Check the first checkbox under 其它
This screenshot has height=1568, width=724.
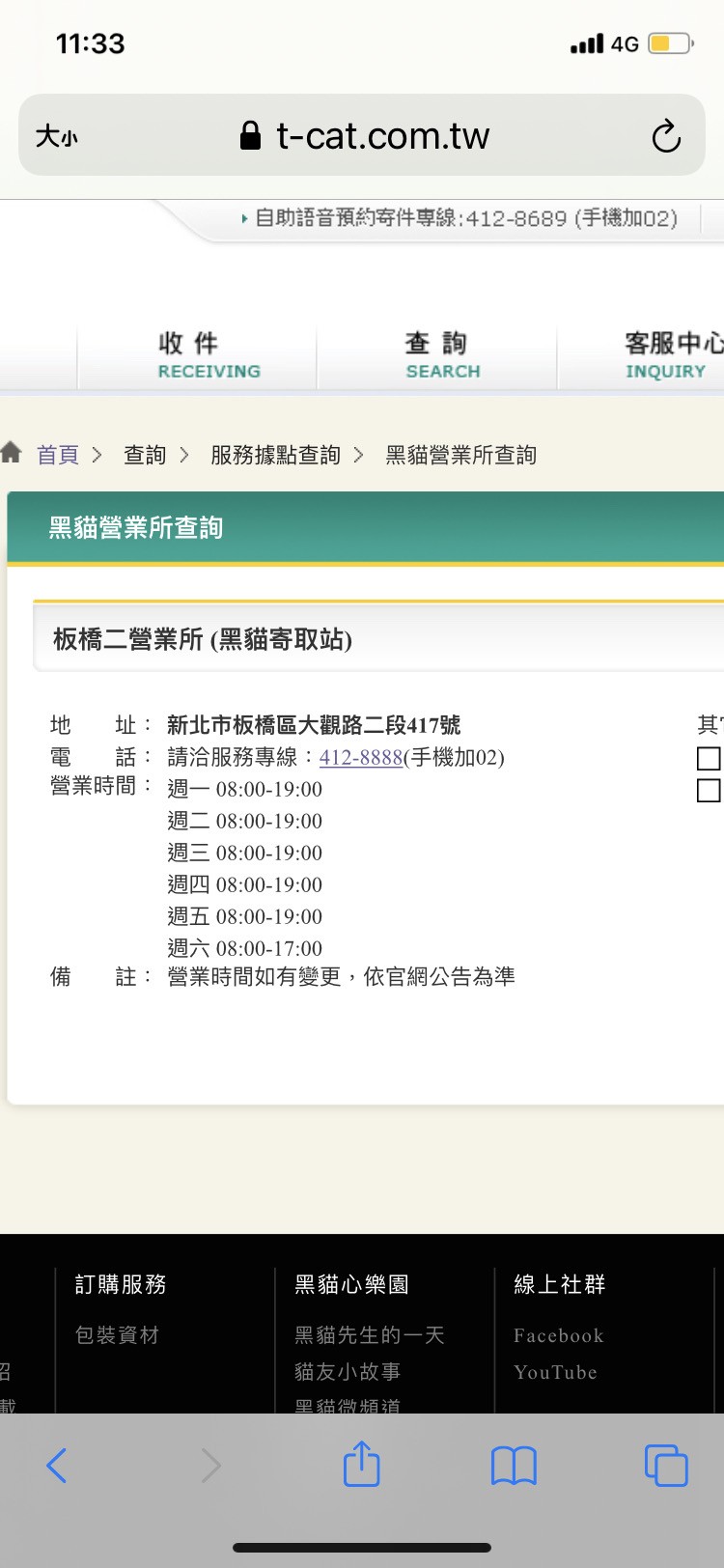(709, 758)
